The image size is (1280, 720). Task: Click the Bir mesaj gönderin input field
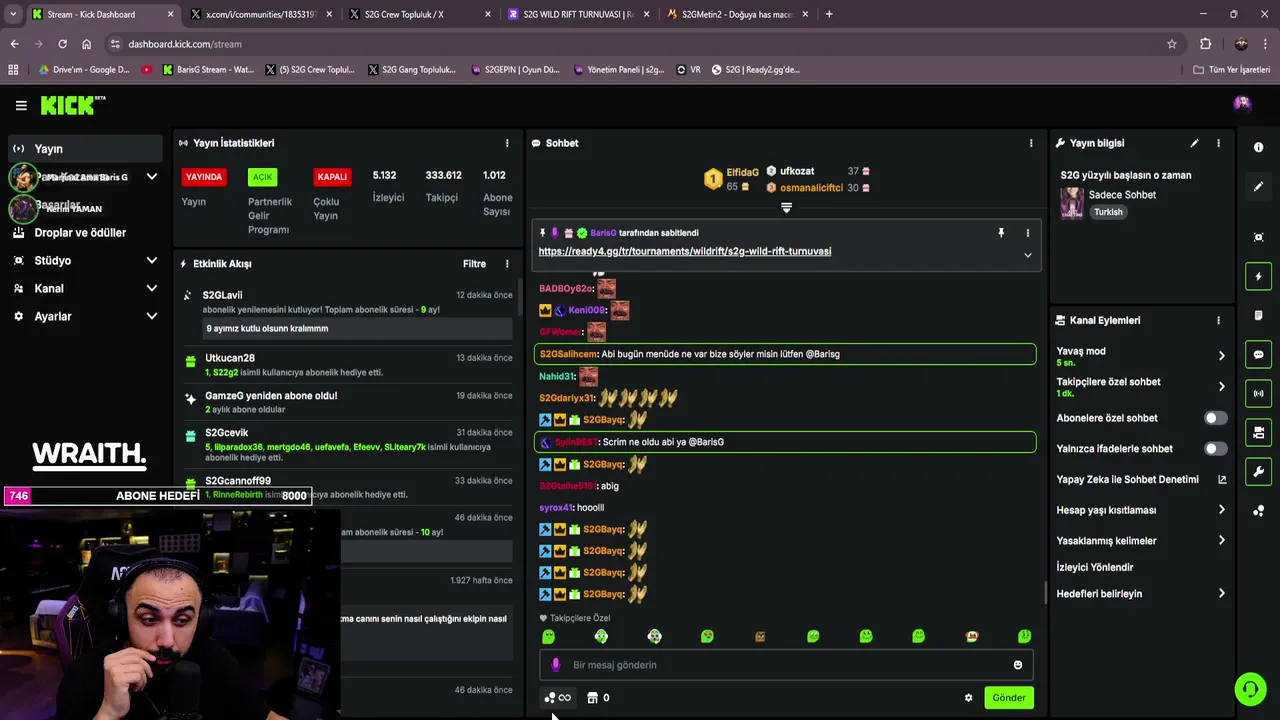click(x=786, y=665)
